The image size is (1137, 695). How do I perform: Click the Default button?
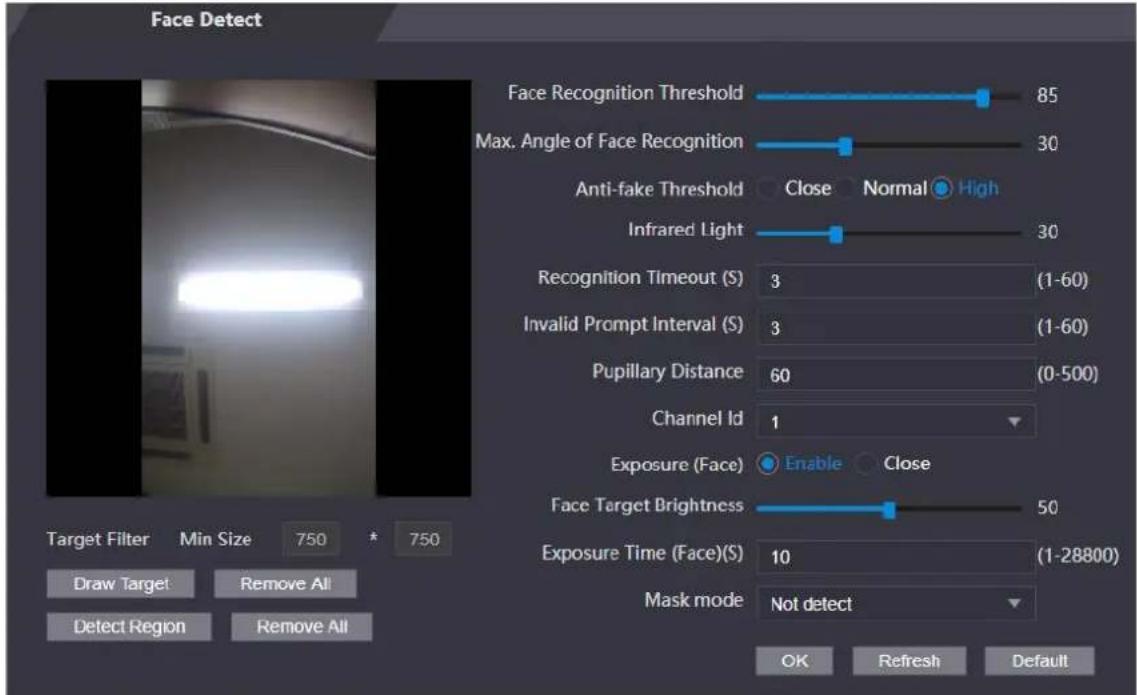point(1039,661)
